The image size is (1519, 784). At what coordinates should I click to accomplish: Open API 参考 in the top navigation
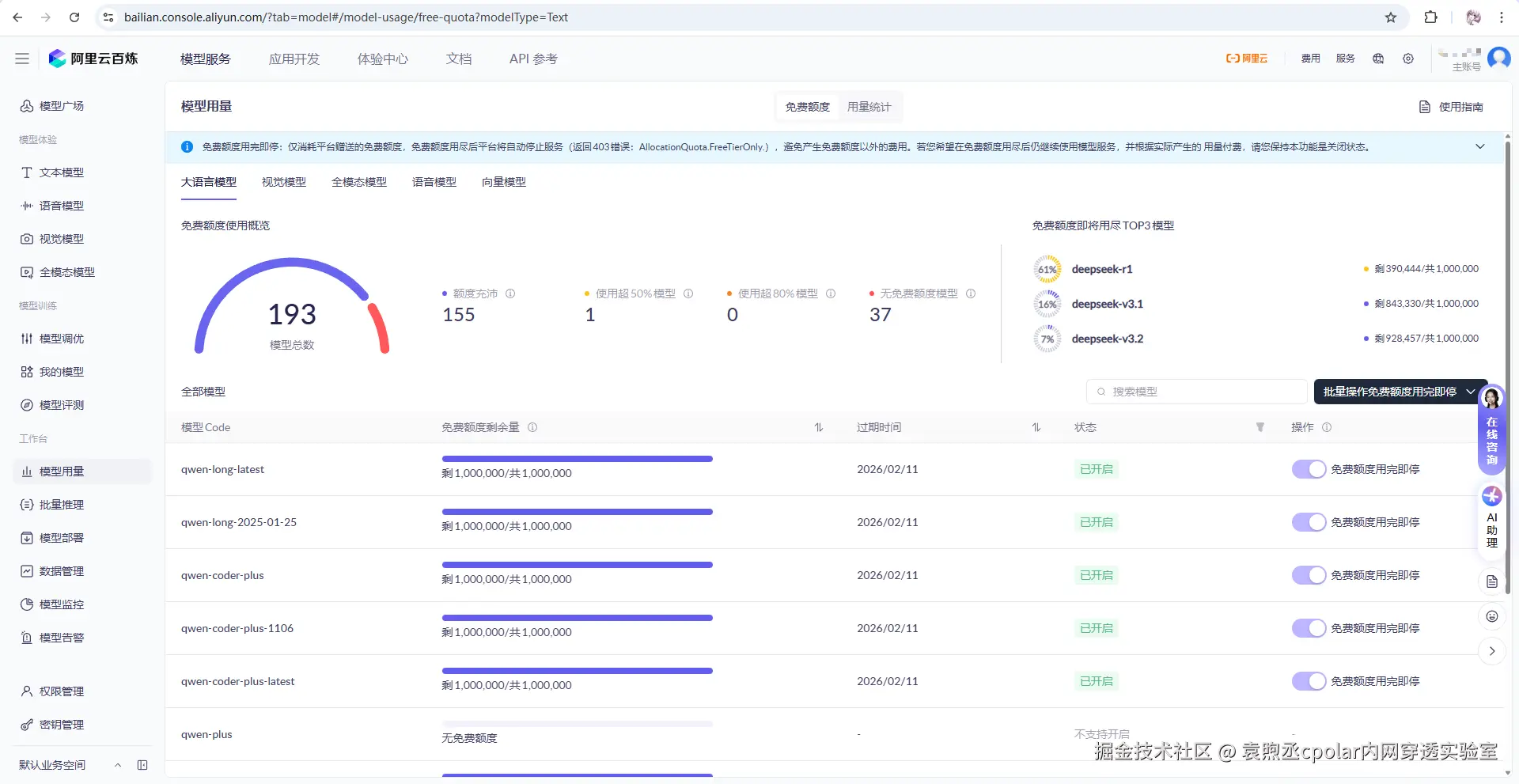point(533,59)
